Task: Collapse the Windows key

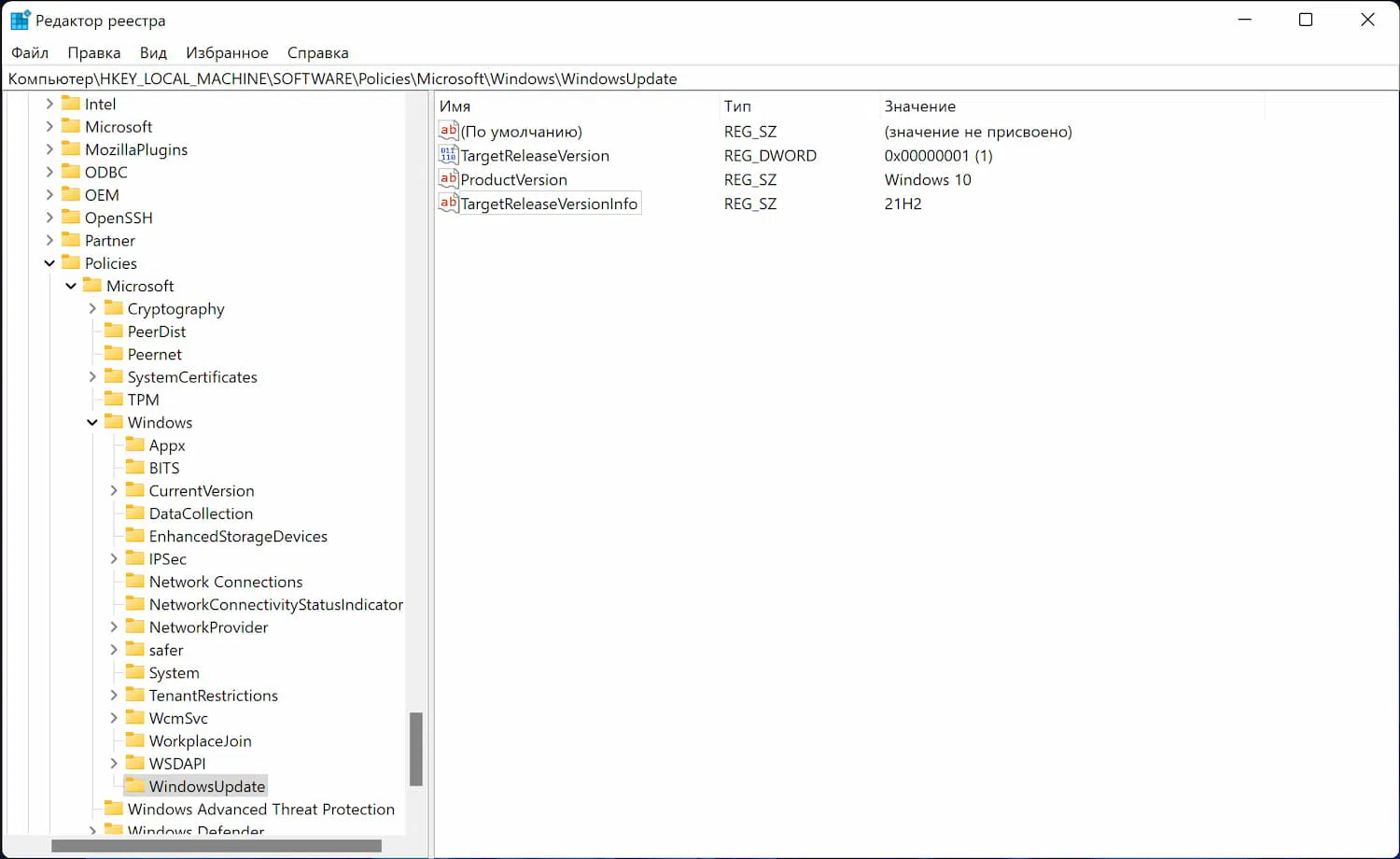Action: [92, 422]
